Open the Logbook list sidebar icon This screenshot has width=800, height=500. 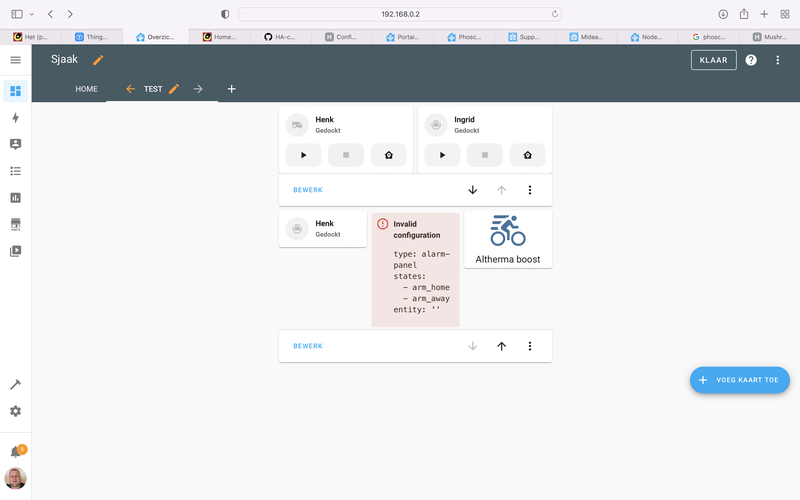pos(15,171)
